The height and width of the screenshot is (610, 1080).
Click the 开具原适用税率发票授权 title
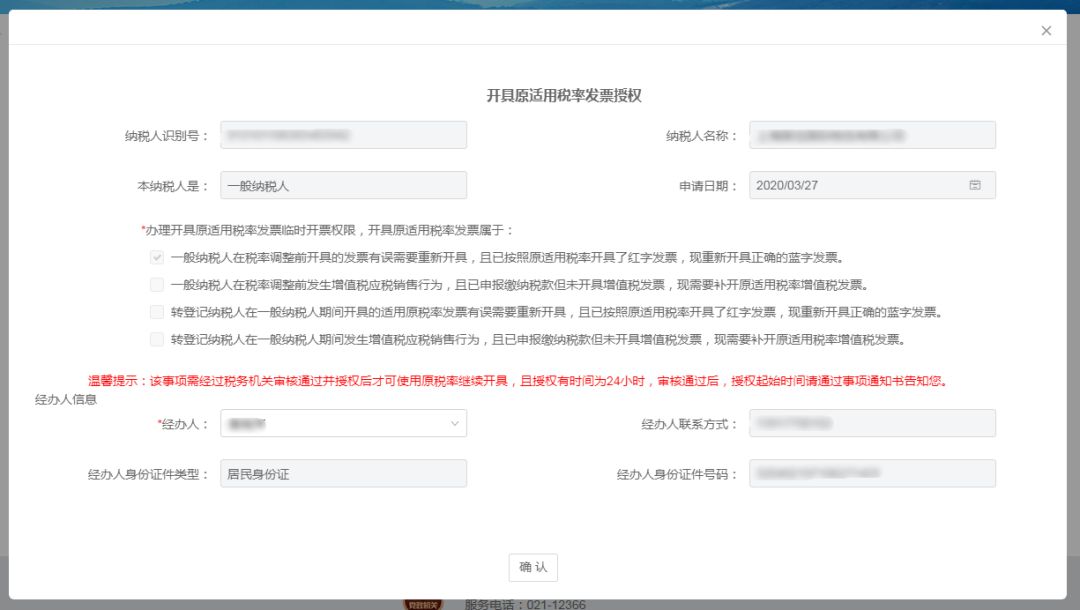(564, 96)
